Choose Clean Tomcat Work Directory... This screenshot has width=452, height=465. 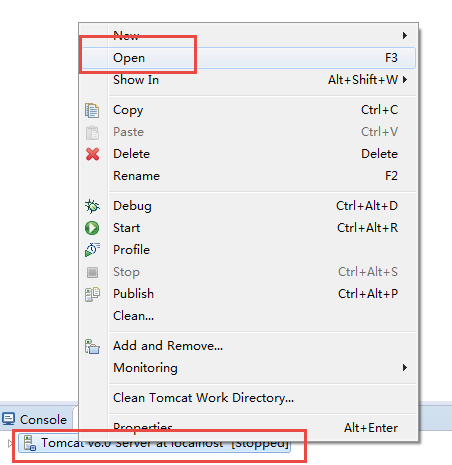[248, 398]
